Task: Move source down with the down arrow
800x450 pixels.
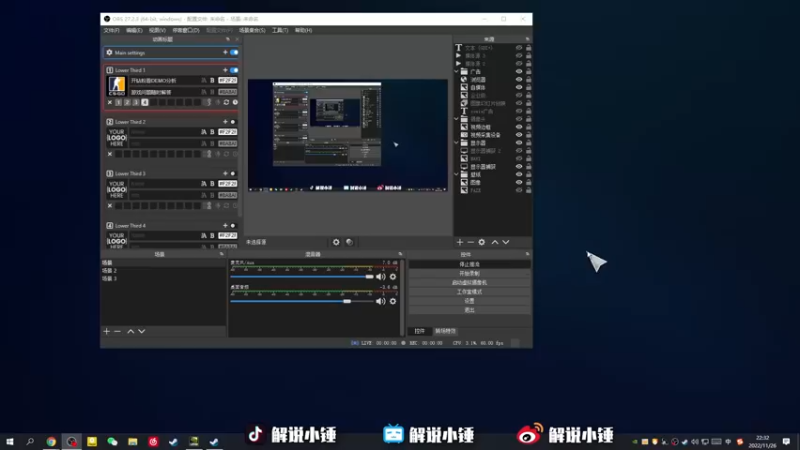Action: [x=506, y=242]
